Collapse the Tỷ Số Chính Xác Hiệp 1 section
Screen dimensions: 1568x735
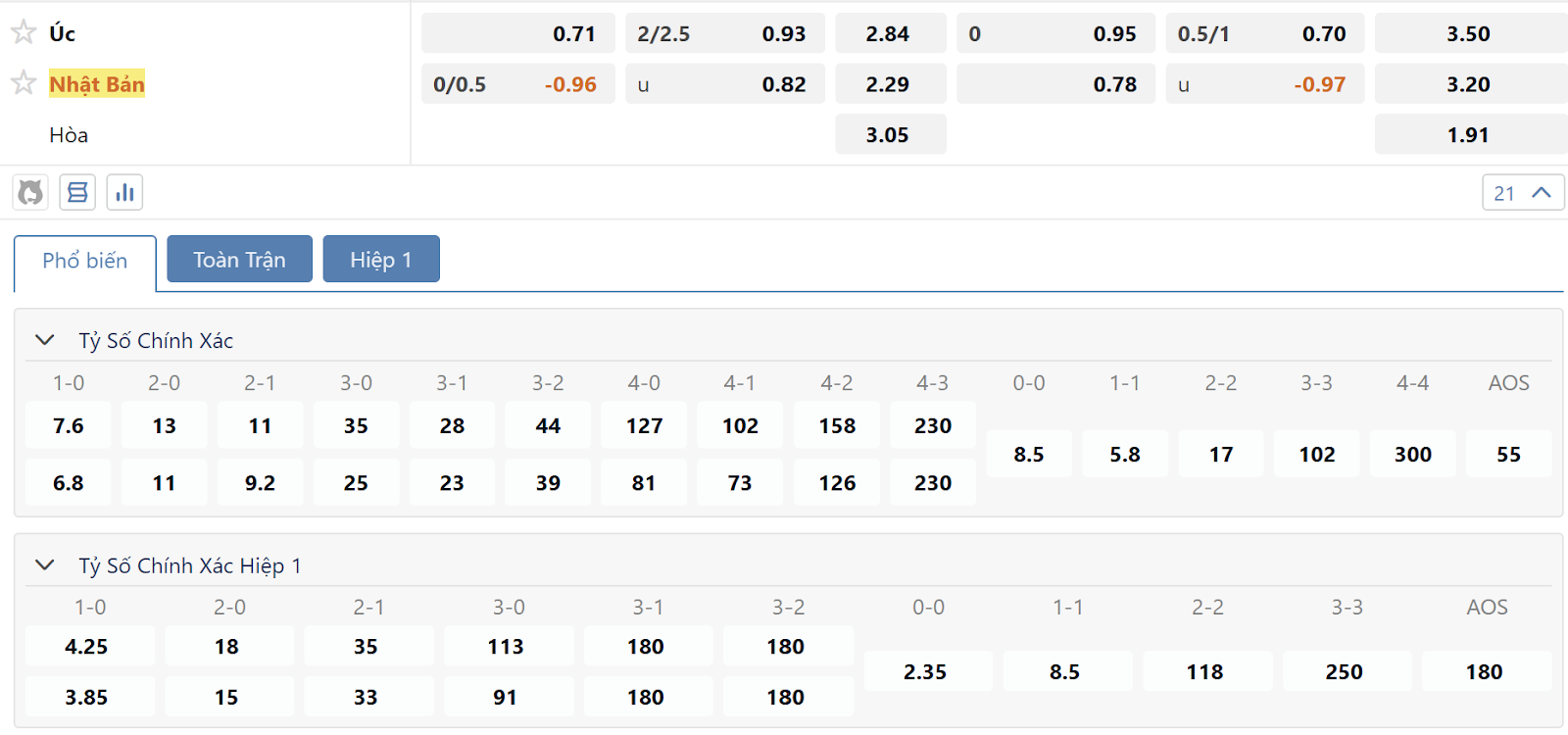point(44,565)
